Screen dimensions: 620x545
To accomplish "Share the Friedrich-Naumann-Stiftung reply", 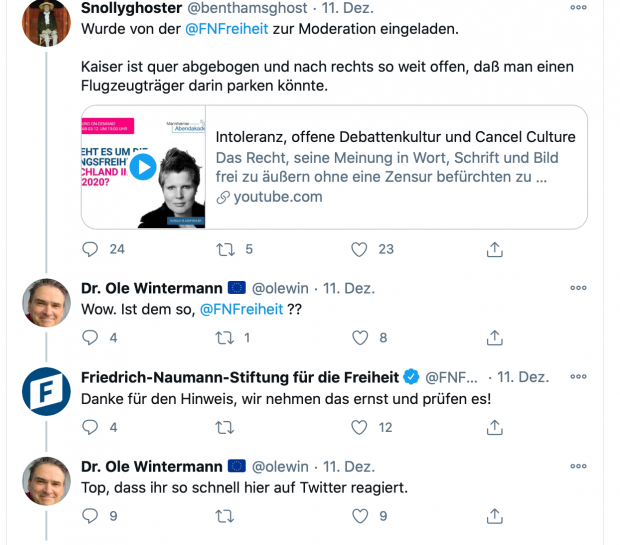I will click(493, 427).
